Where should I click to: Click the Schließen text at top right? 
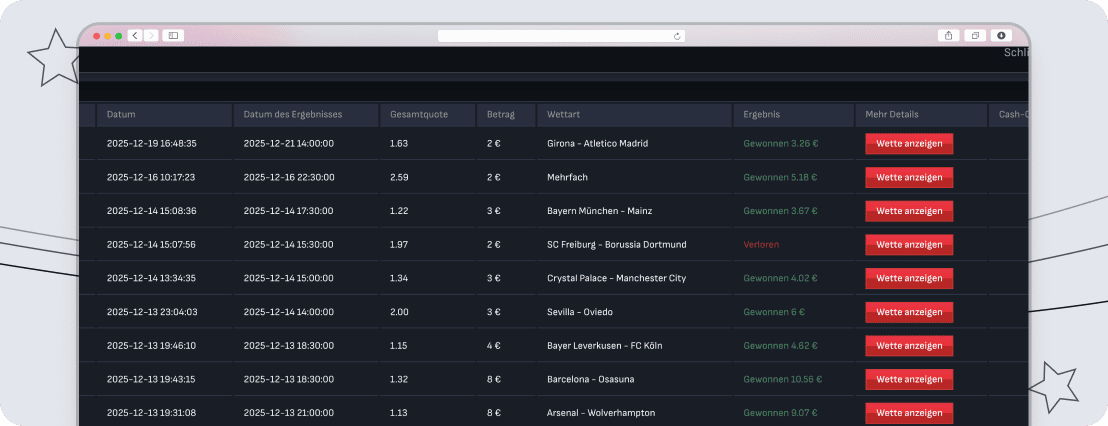click(1015, 53)
